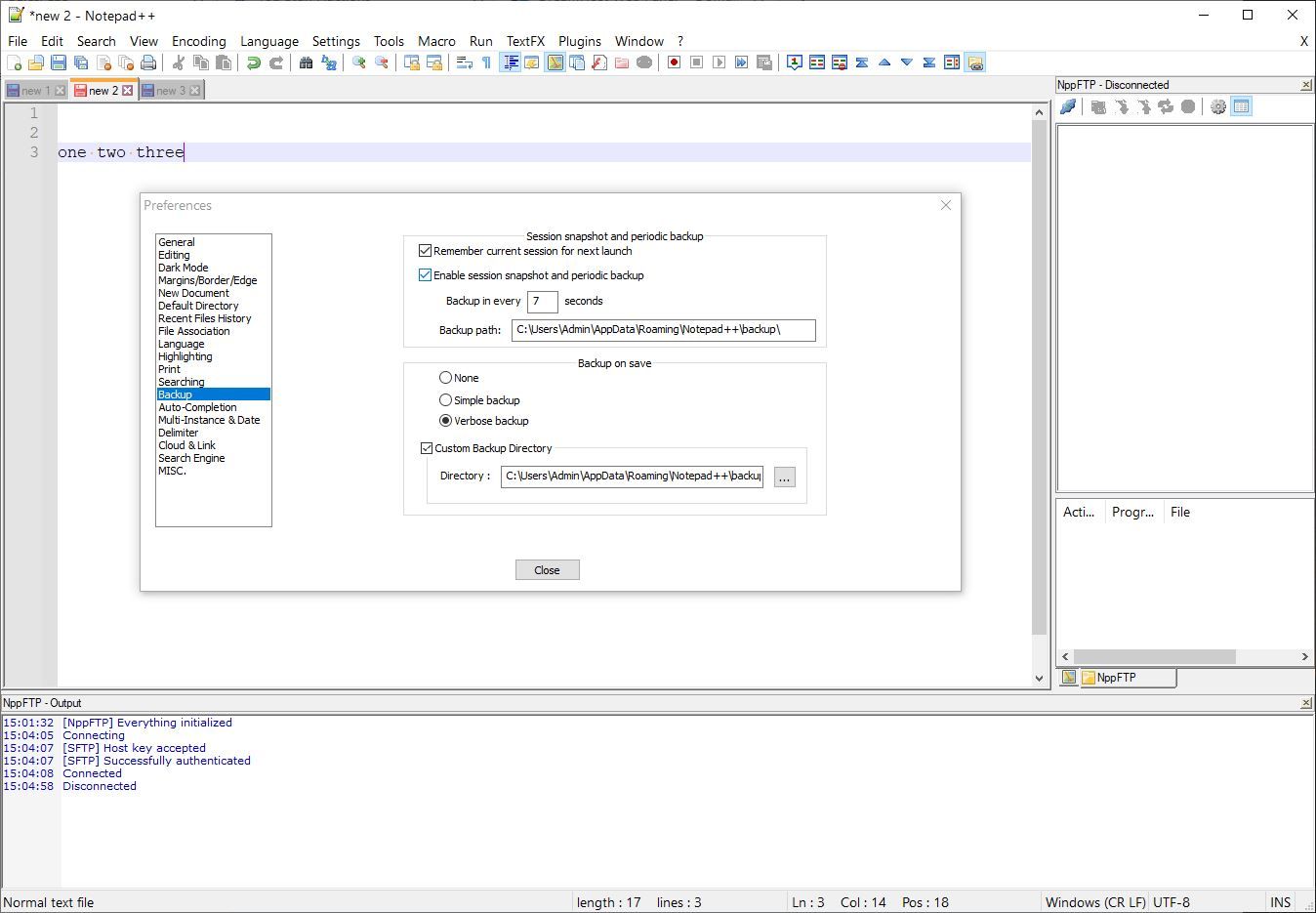Viewport: 1316px width, 913px height.
Task: Click Run Macro Multiple Times icon
Action: (741, 62)
